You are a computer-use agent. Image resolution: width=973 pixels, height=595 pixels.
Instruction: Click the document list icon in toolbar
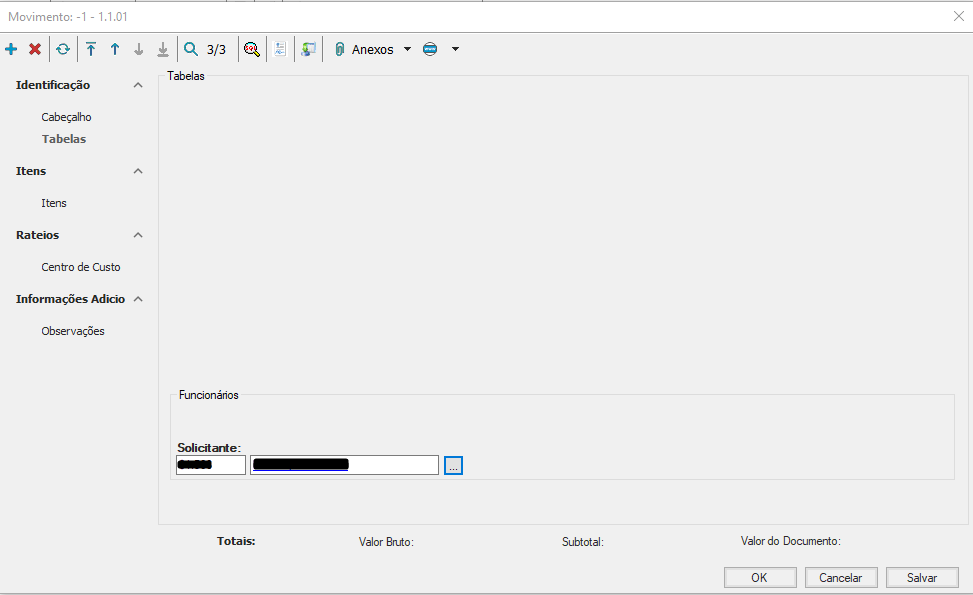coord(280,49)
